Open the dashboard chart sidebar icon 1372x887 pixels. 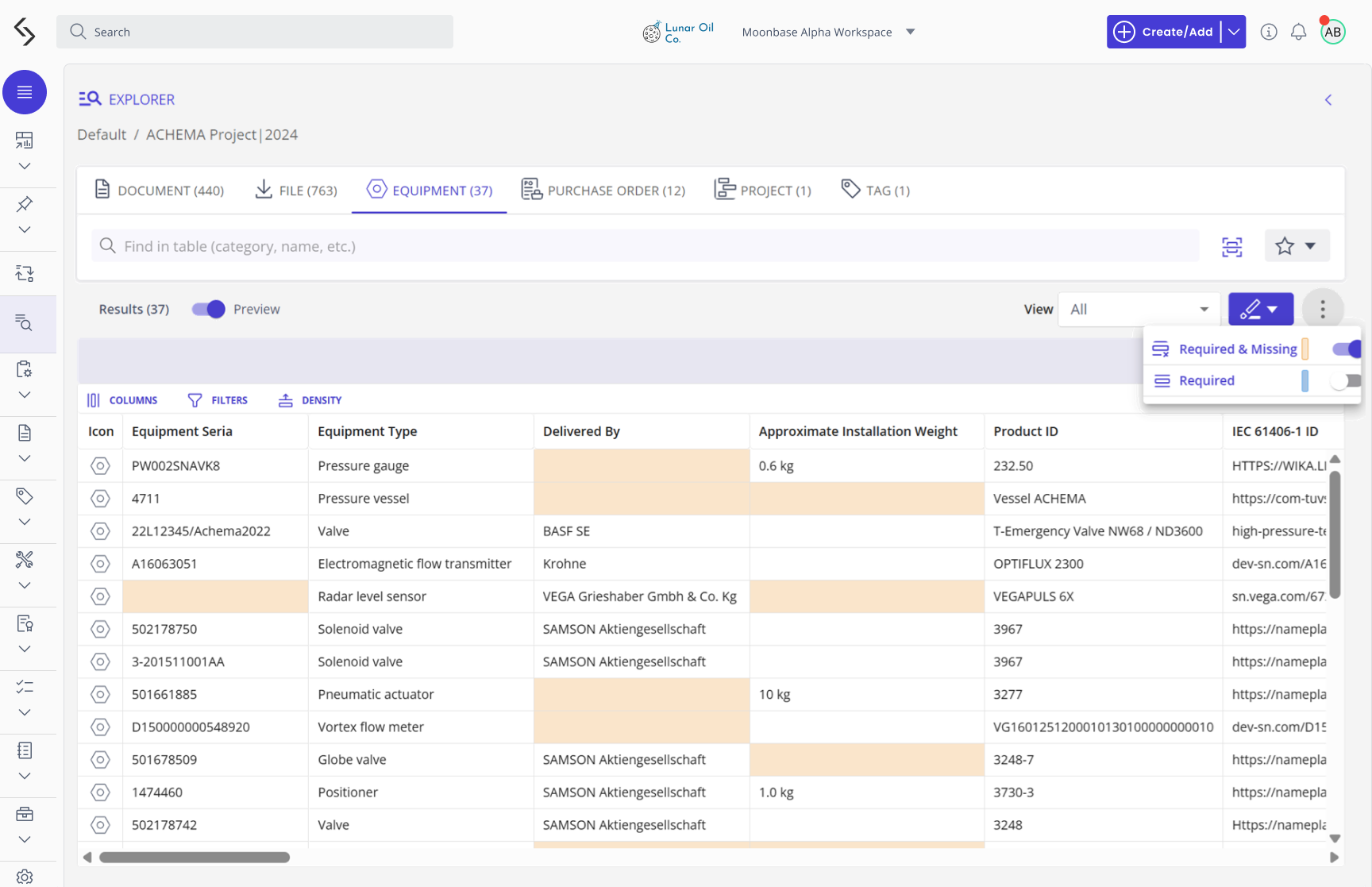point(25,141)
